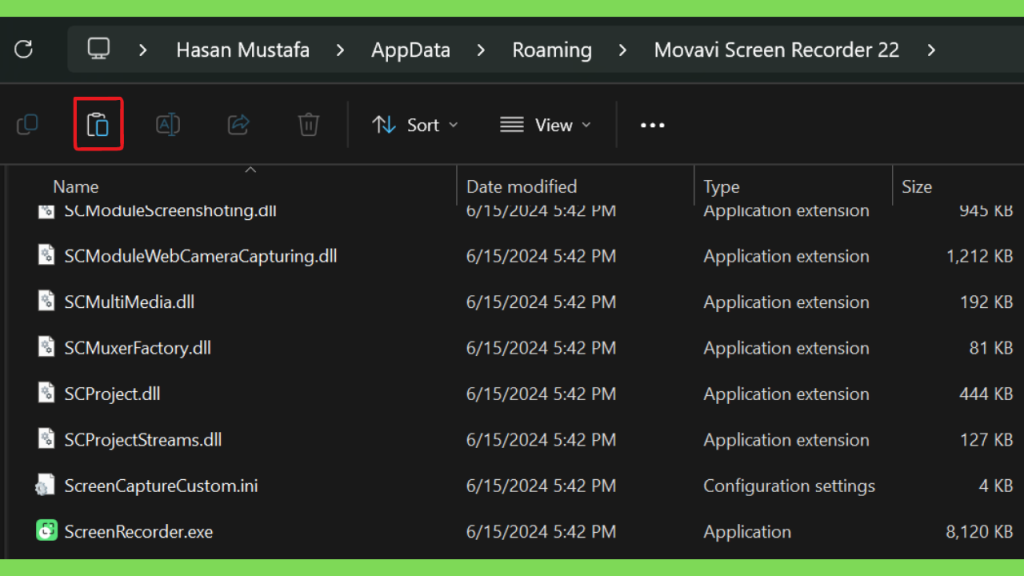Open the Sort dropdown menu
The width and height of the screenshot is (1024, 576).
[x=415, y=125]
